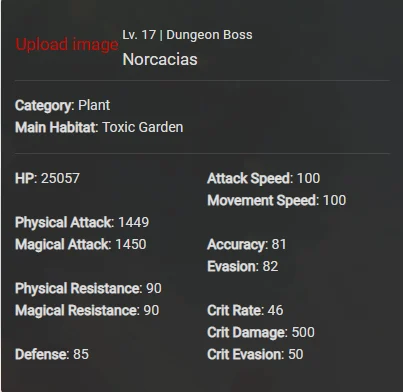403x392 pixels.
Task: Select the Norcacias monster name
Action: 160,60
